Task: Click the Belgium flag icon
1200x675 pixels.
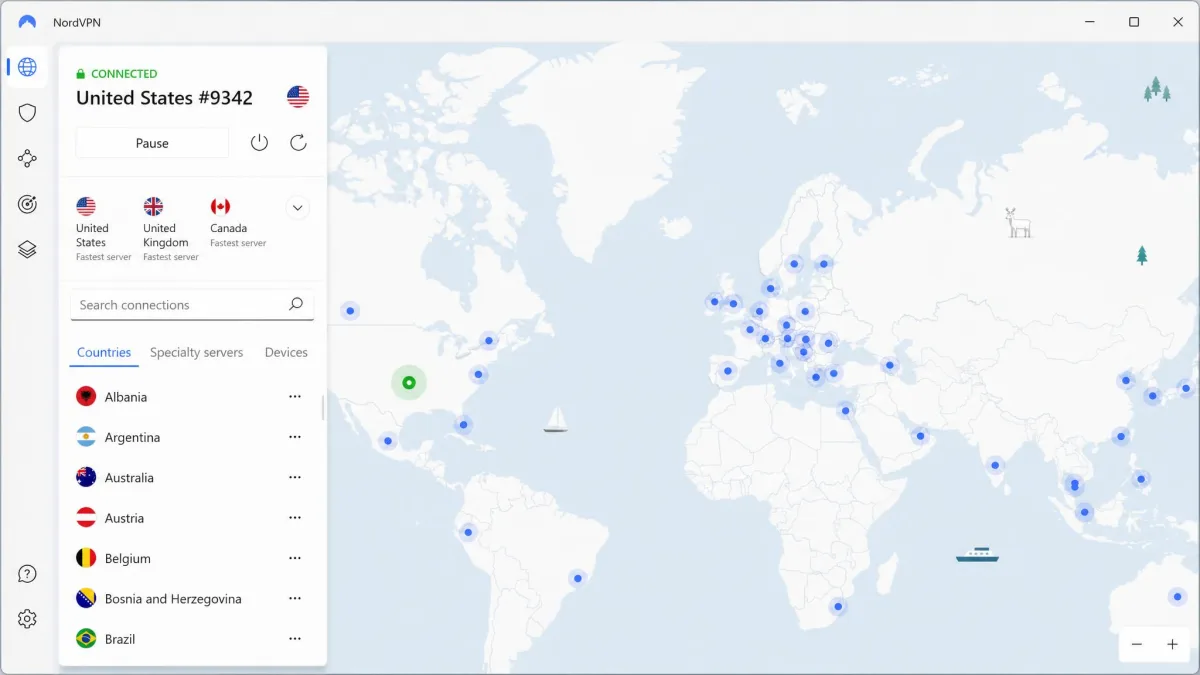Action: (86, 558)
